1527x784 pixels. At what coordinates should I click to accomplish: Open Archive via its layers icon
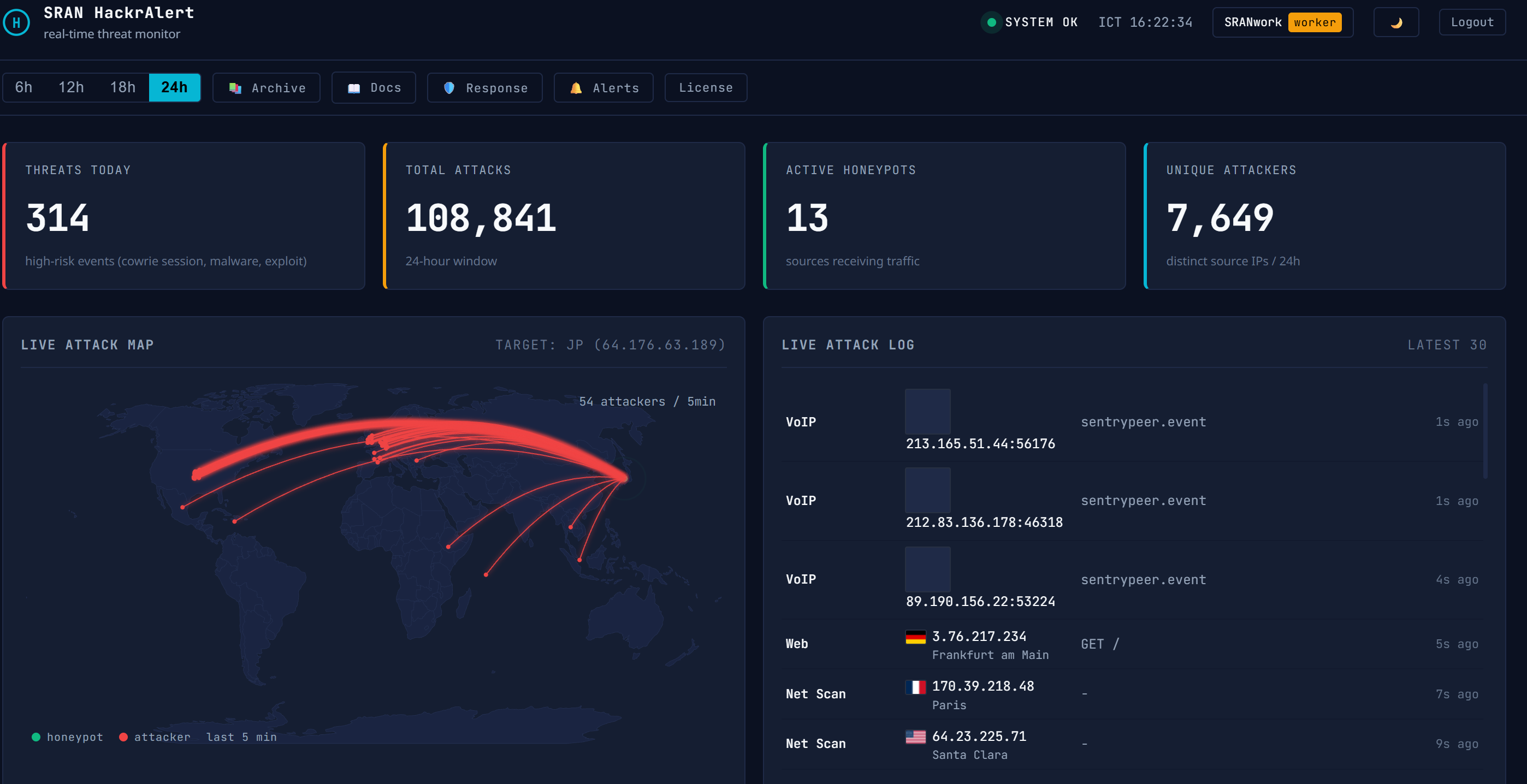[235, 88]
